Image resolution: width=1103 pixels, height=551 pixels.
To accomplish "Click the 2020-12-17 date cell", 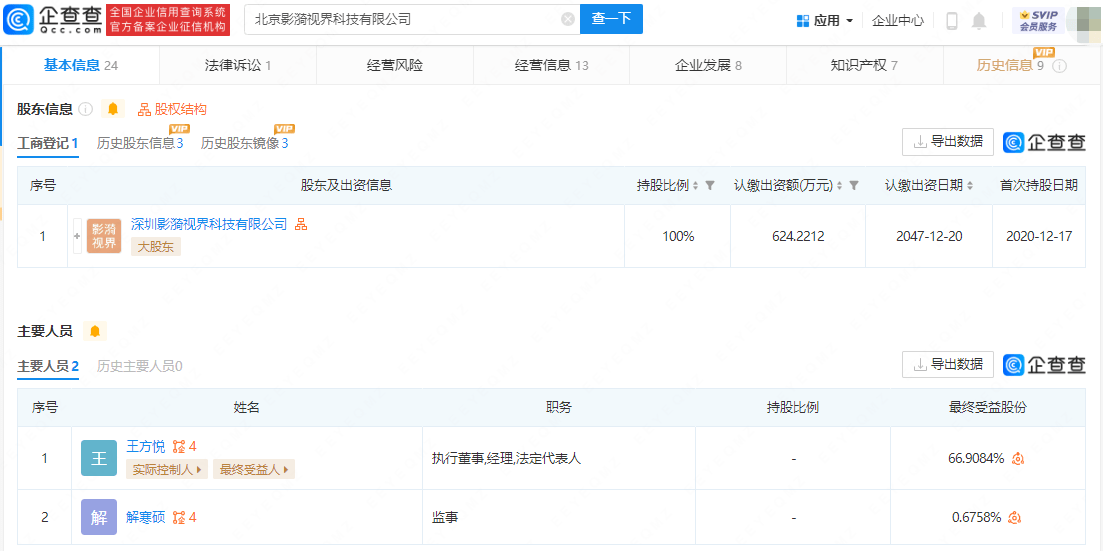I will pyautogui.click(x=1039, y=236).
